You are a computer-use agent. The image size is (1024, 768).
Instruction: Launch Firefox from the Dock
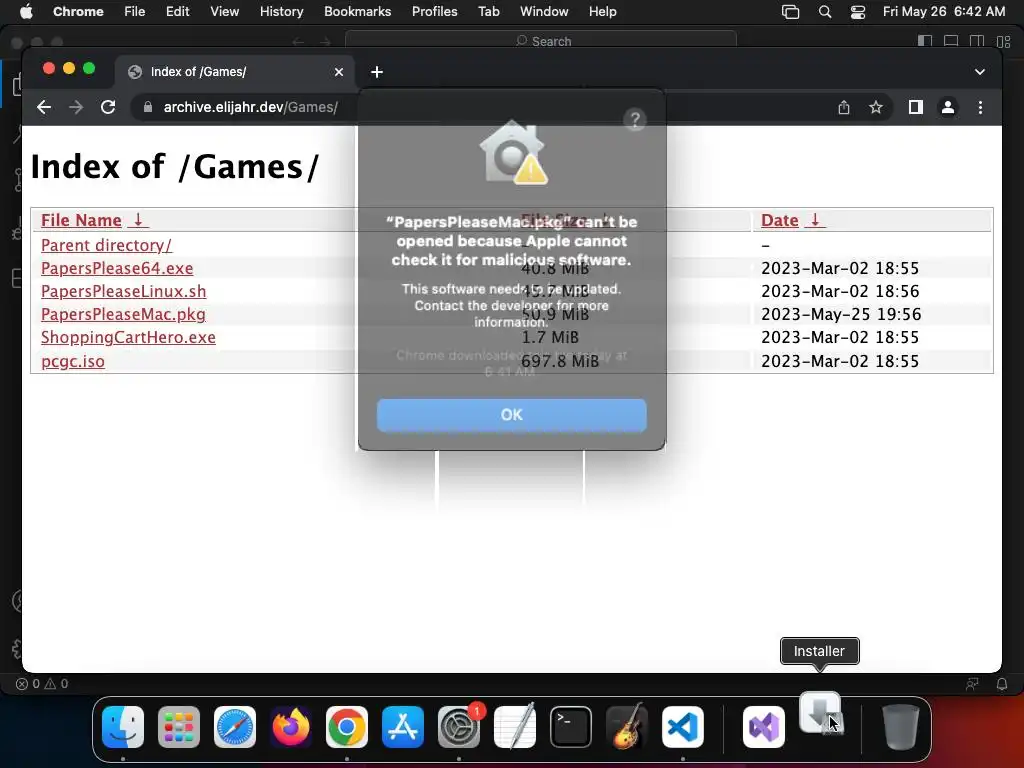291,726
